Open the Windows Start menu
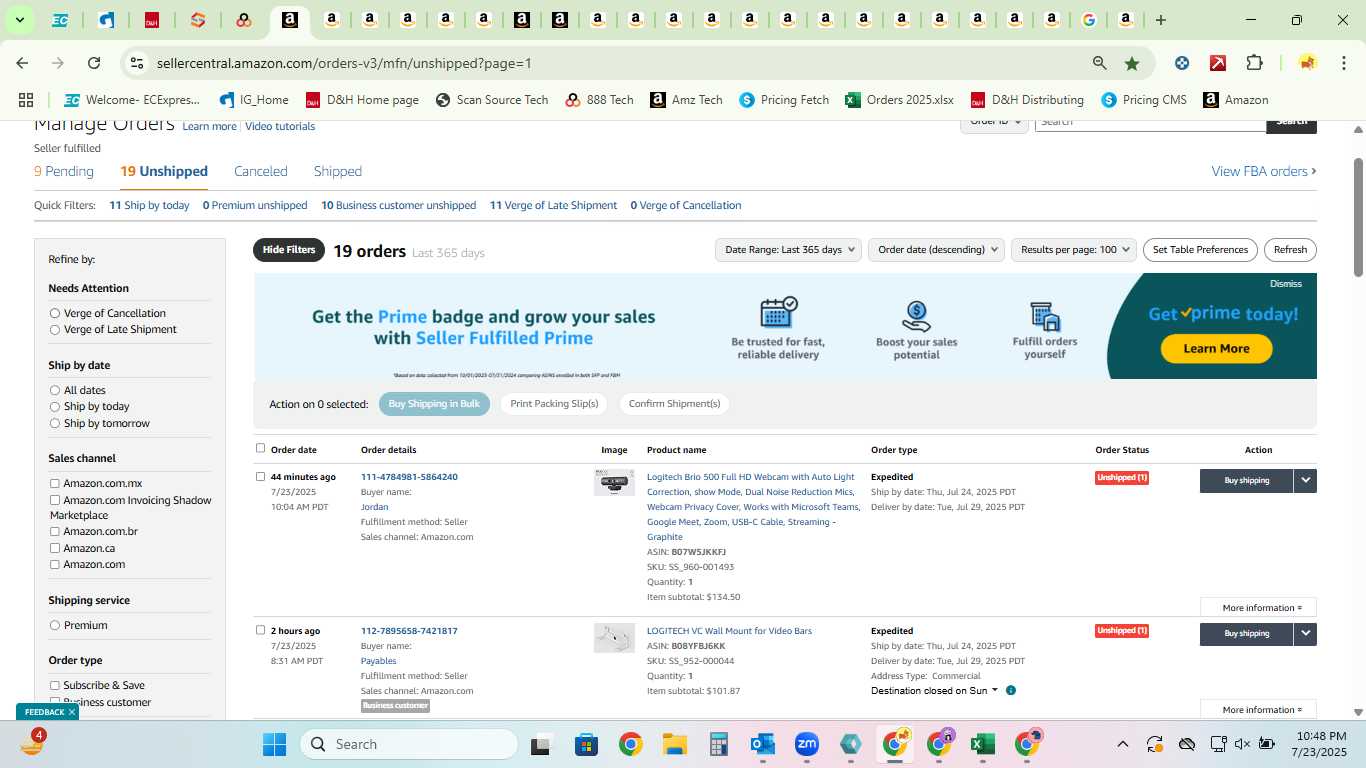The image size is (1366, 768). (274, 744)
